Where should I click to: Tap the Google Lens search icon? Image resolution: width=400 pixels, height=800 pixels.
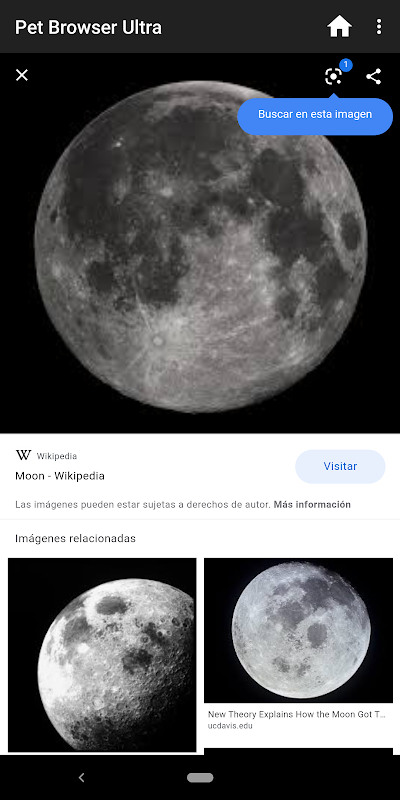[333, 77]
